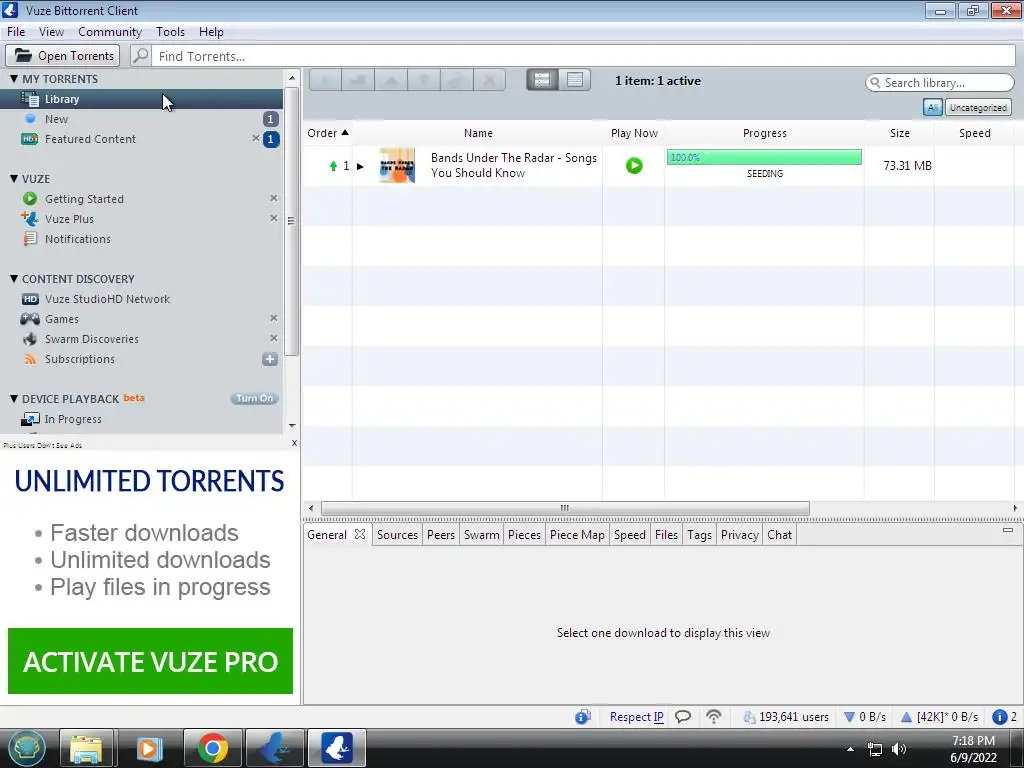Focus the Find Torrents search field
Image resolution: width=1024 pixels, height=768 pixels.
pos(584,56)
